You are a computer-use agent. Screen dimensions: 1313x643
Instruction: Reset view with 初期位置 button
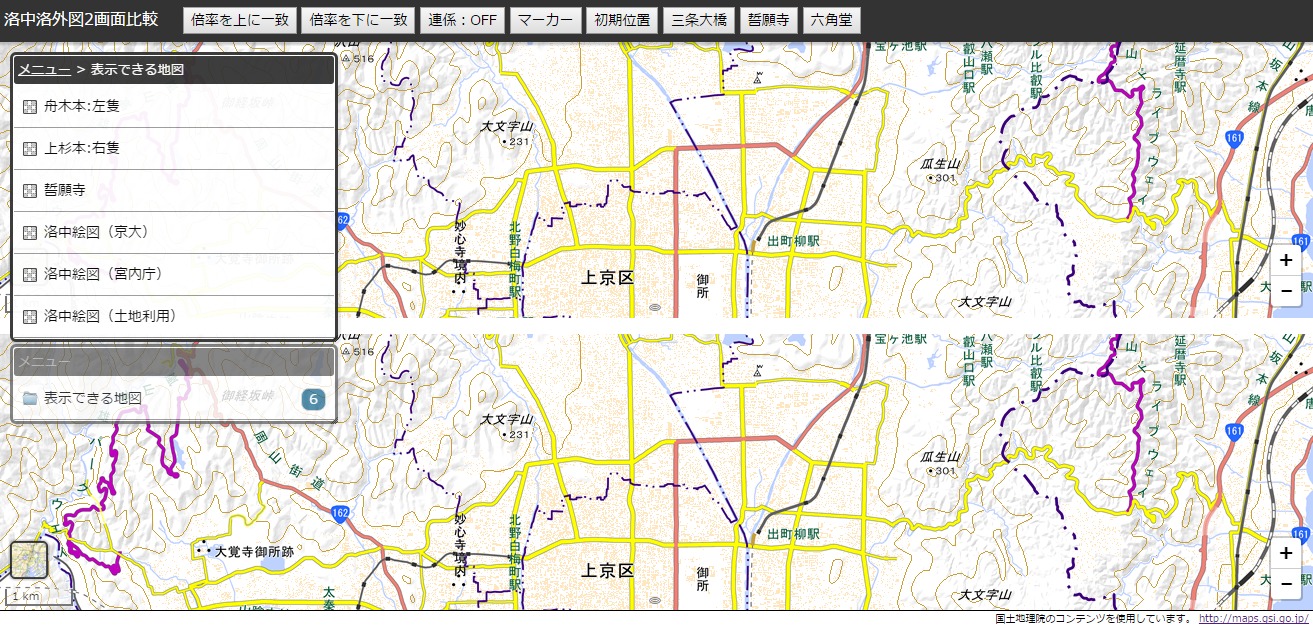click(x=621, y=20)
